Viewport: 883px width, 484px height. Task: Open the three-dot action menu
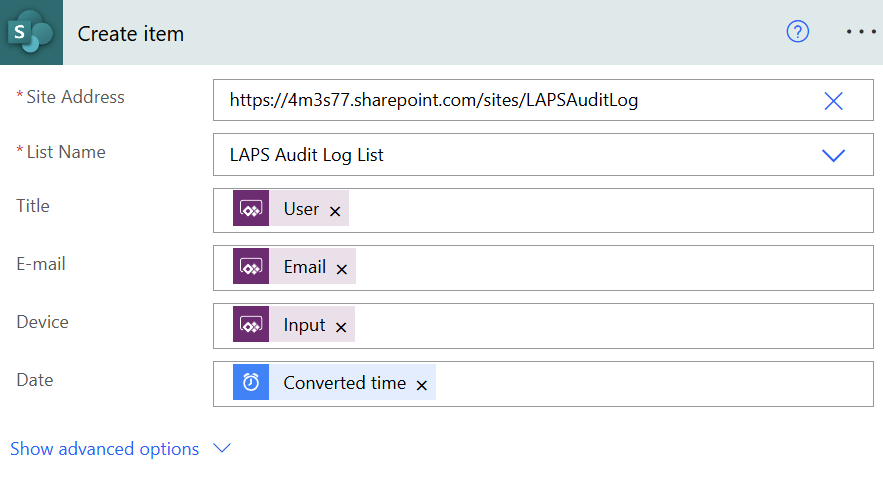tap(859, 32)
